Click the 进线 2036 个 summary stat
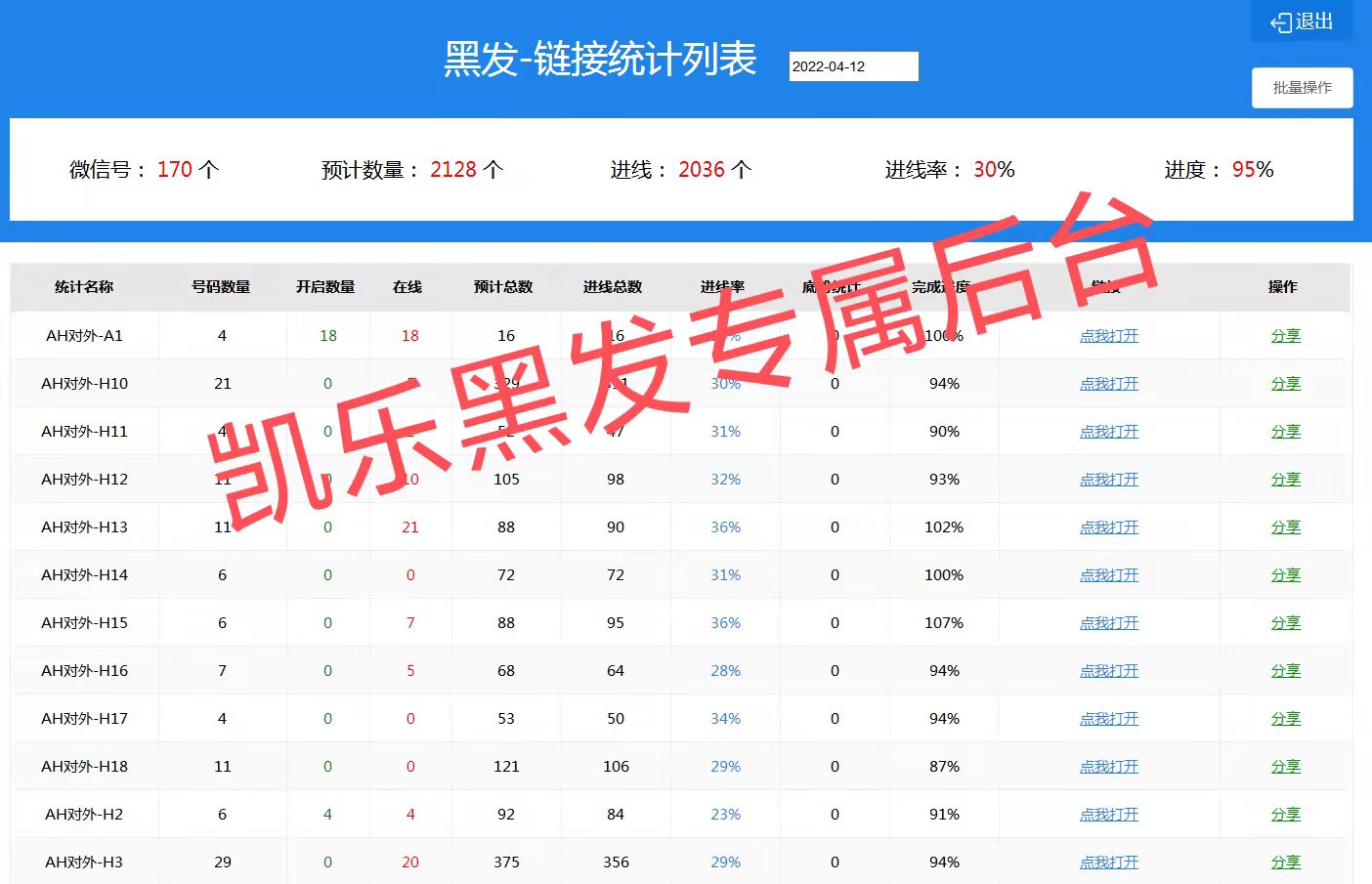This screenshot has height=884, width=1372. pos(681,170)
